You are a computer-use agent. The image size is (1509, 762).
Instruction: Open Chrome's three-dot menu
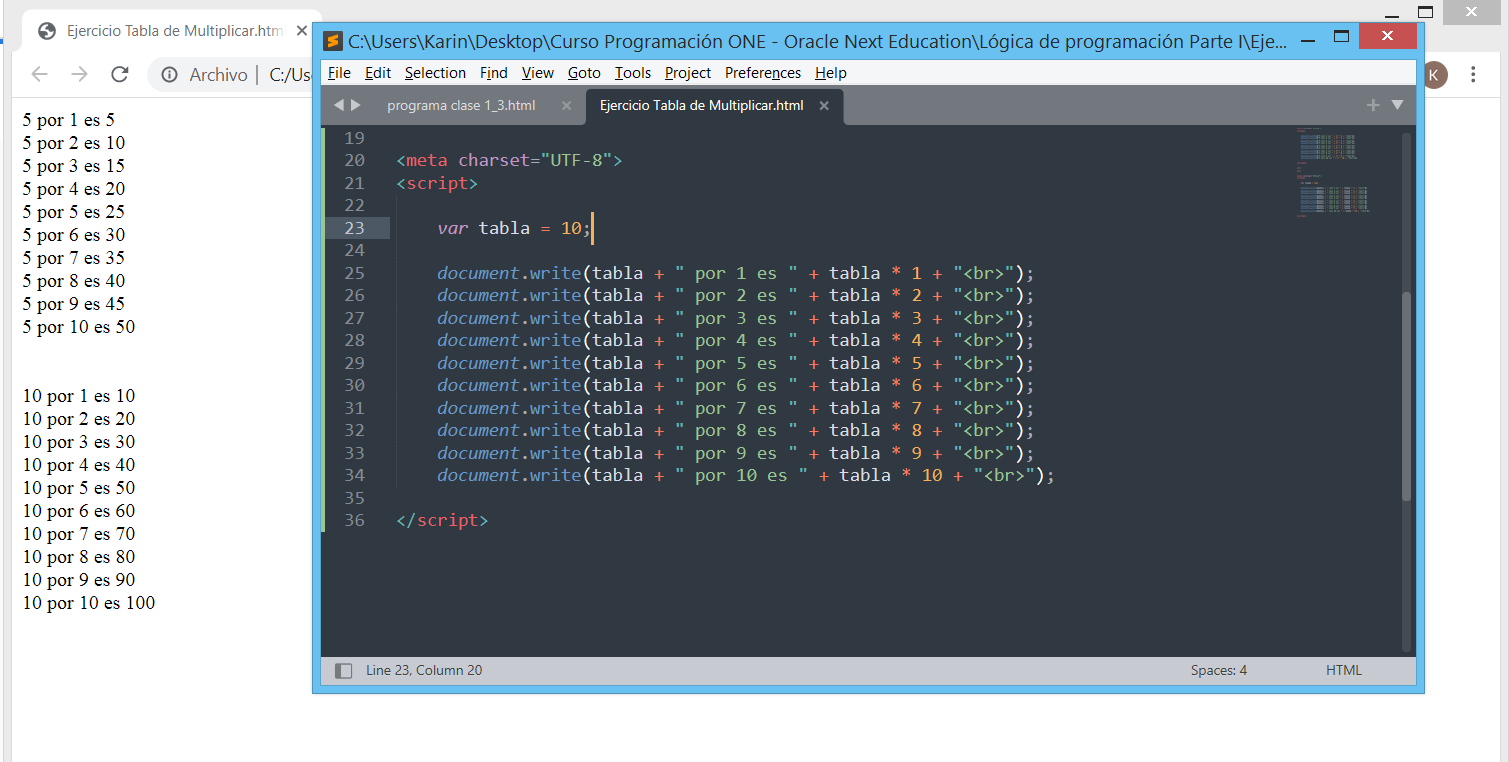click(1474, 74)
